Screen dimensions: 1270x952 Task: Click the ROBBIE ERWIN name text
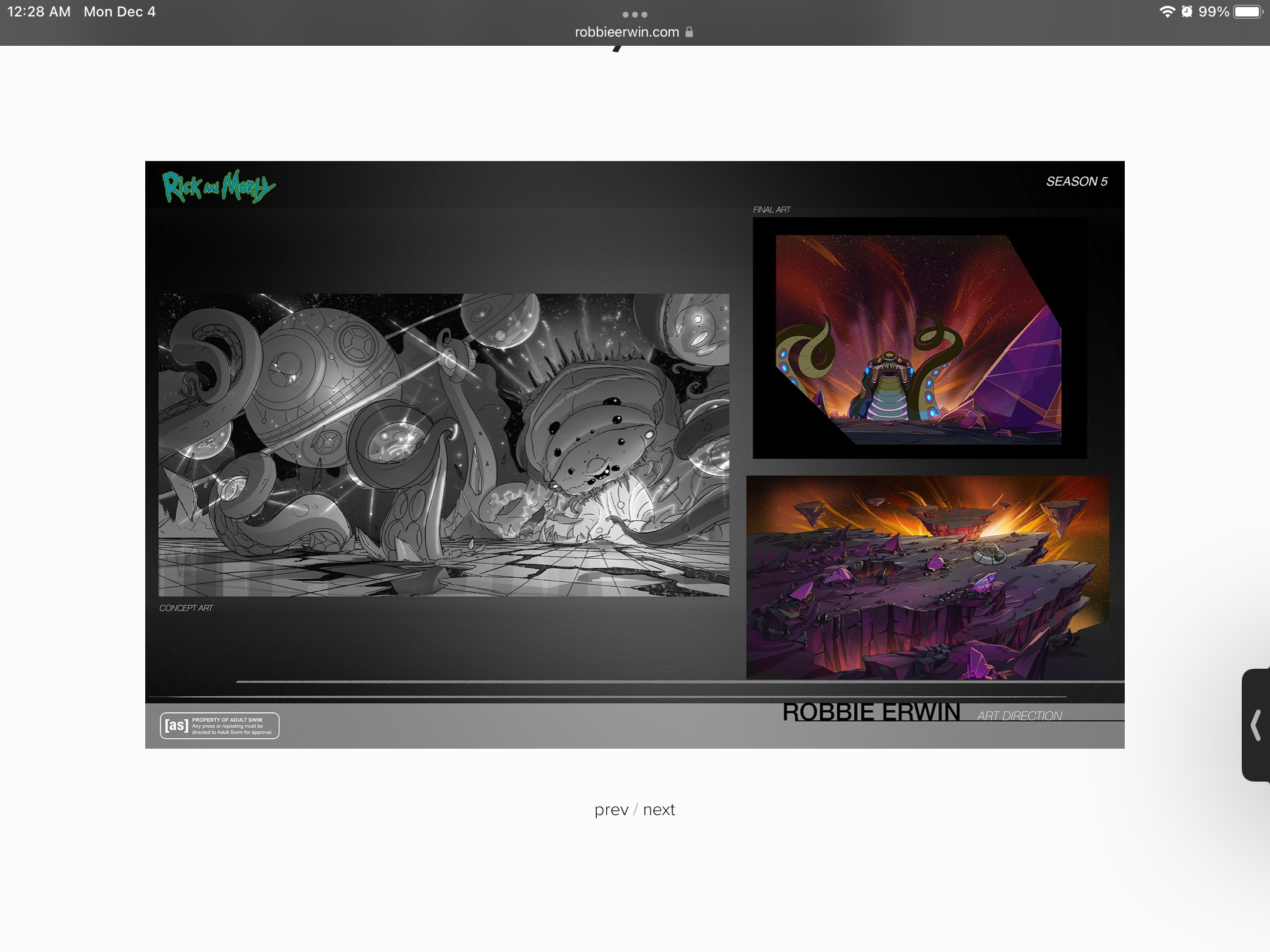click(871, 712)
